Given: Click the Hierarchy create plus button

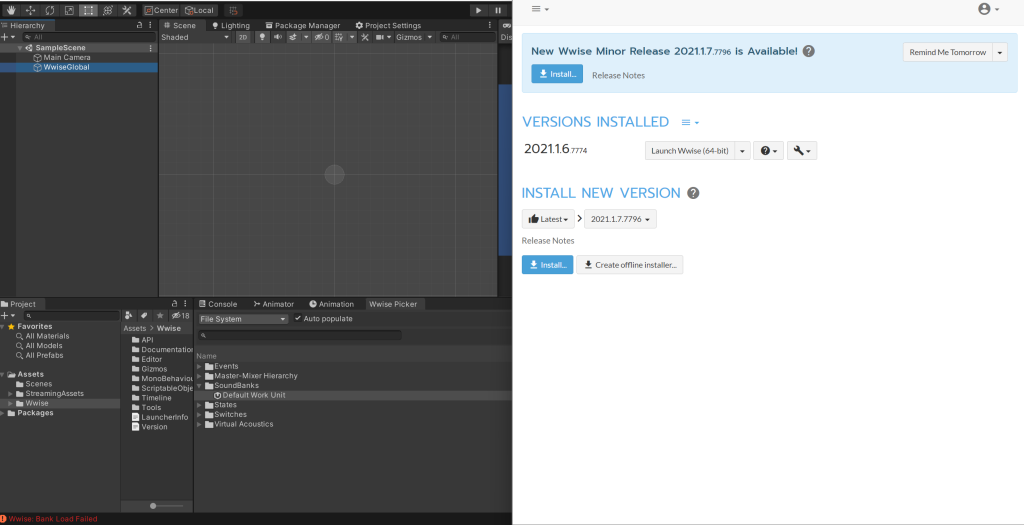Looking at the screenshot, I should pyautogui.click(x=5, y=37).
